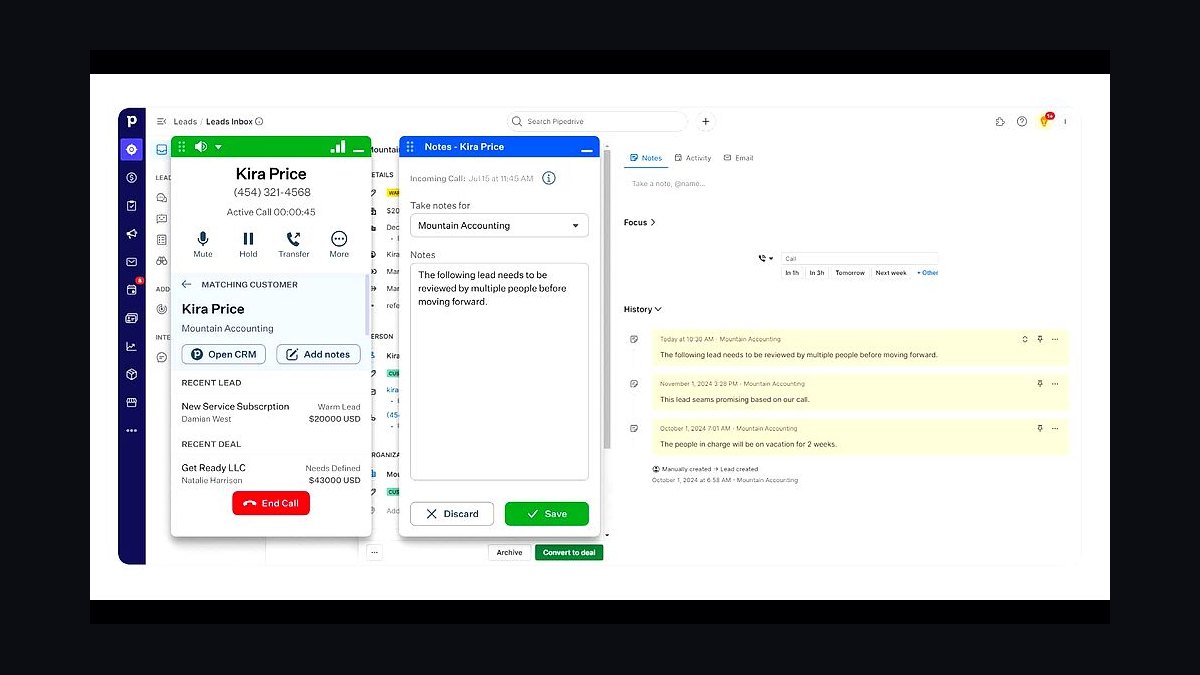Viewport: 1200px width, 675px height.
Task: Click the Open CRM button
Action: pos(224,354)
